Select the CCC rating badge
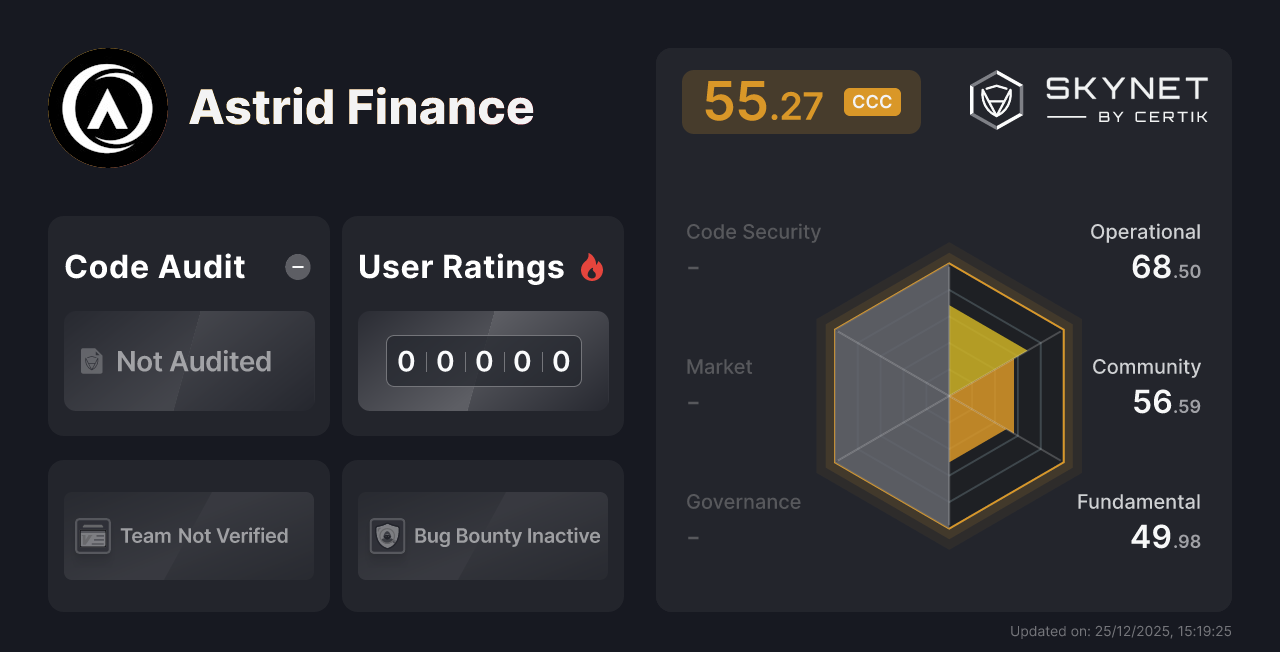 tap(871, 101)
